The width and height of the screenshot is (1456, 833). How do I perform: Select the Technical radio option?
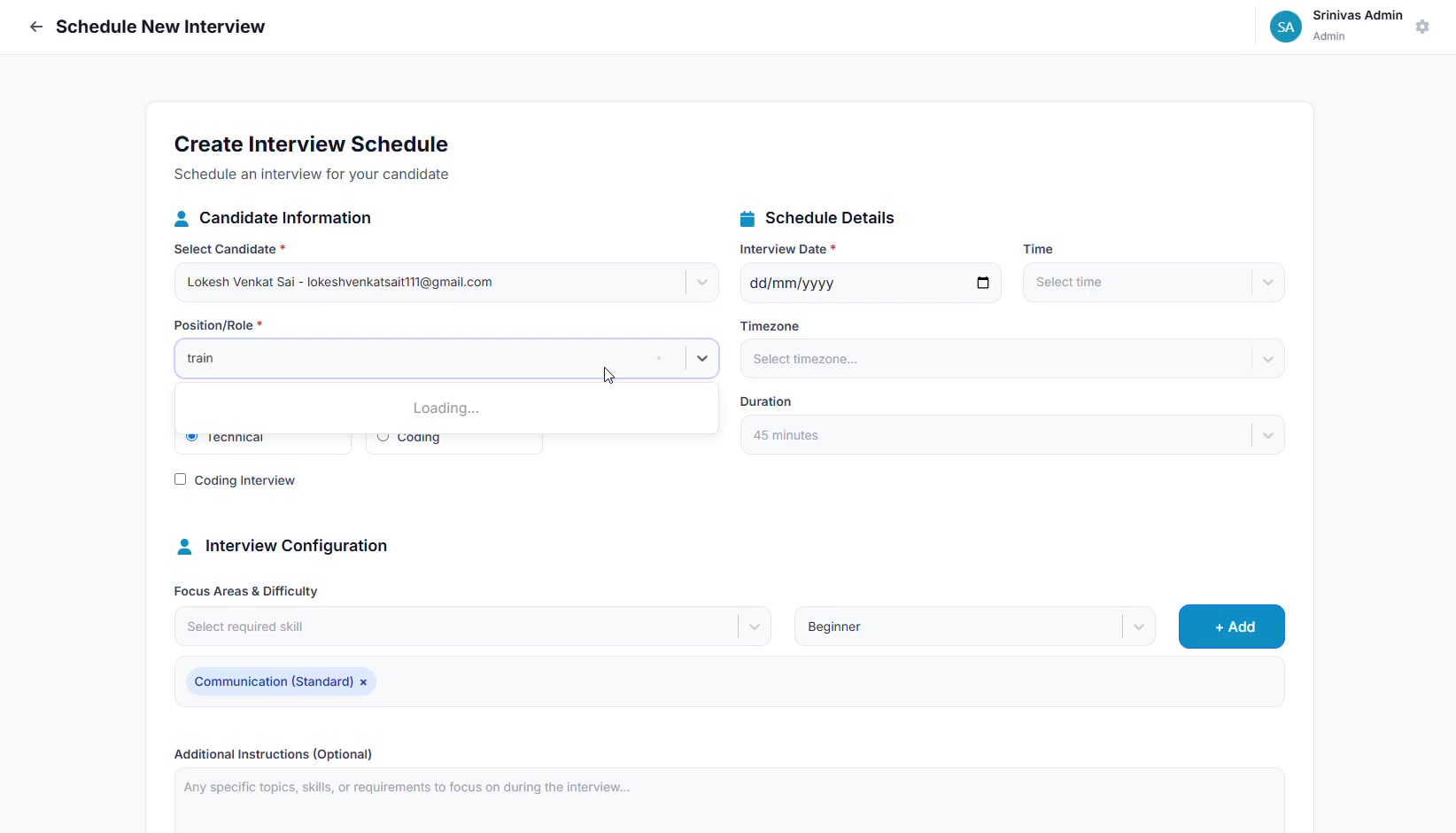[192, 437]
